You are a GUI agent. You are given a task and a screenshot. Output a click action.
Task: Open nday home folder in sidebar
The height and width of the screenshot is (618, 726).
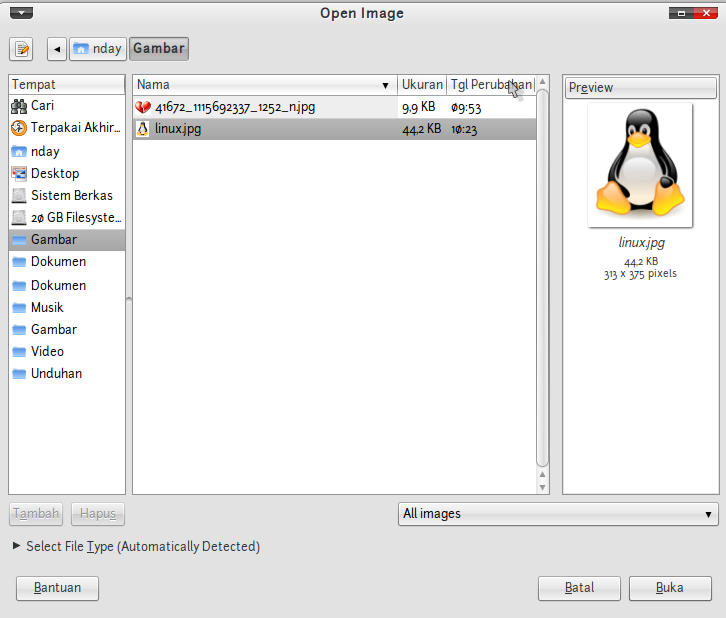pos(44,151)
